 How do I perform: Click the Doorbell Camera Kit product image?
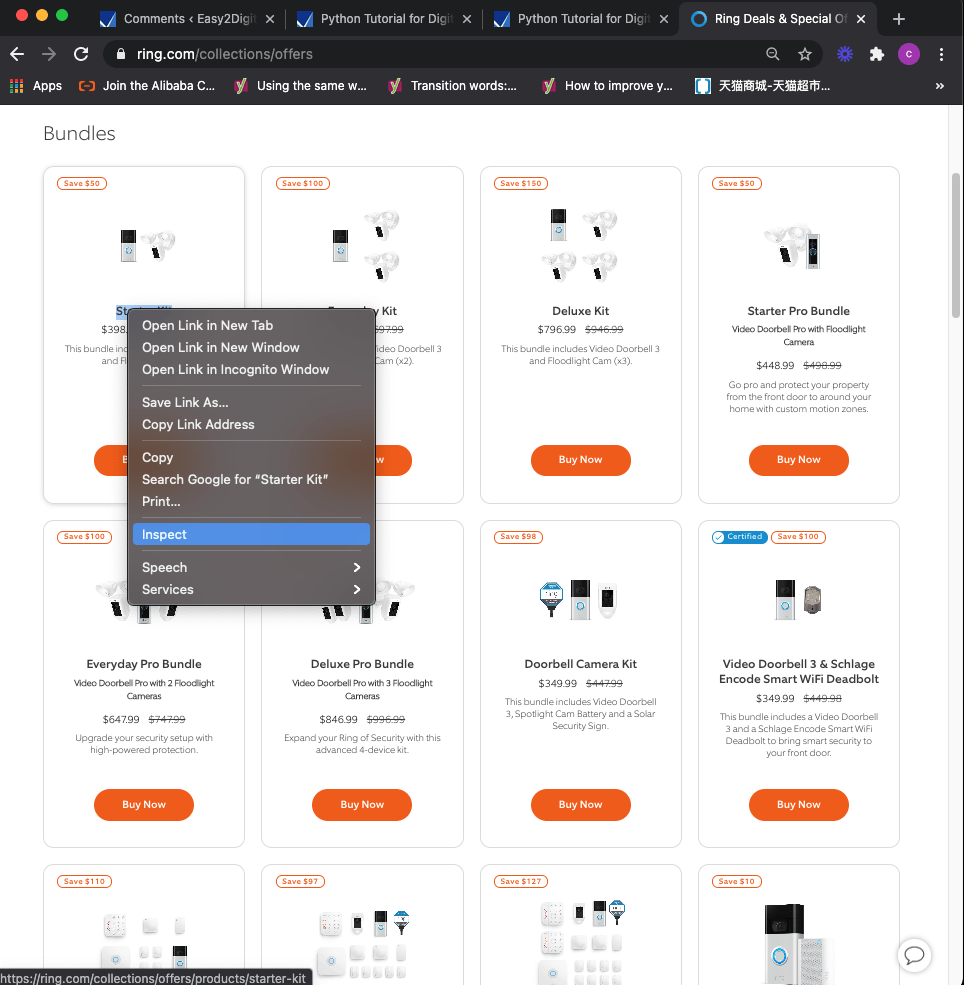(x=579, y=600)
